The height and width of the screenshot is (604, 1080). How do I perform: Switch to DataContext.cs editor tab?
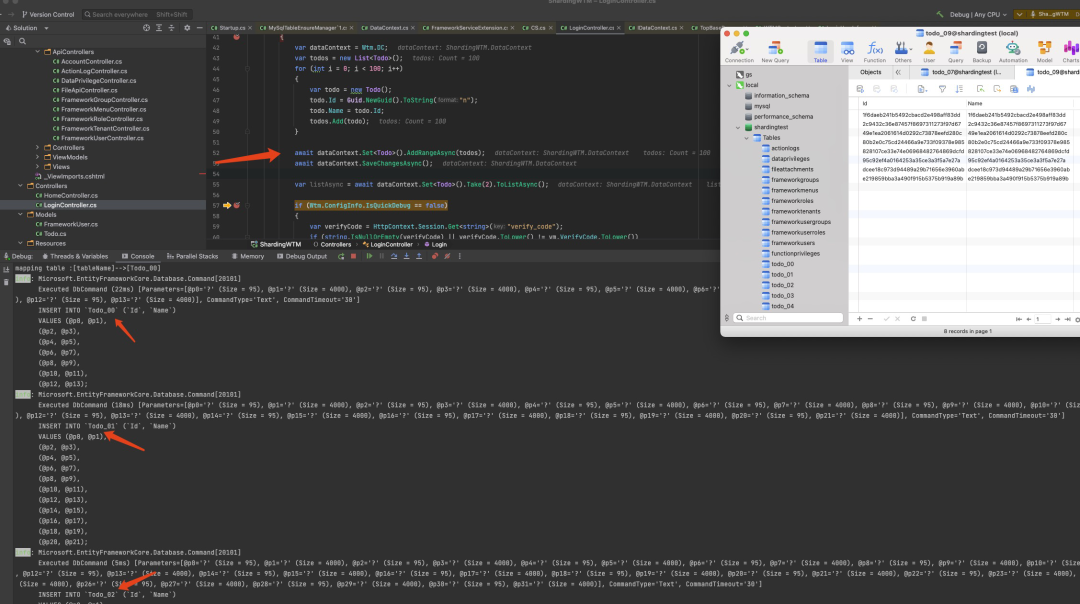(x=388, y=28)
